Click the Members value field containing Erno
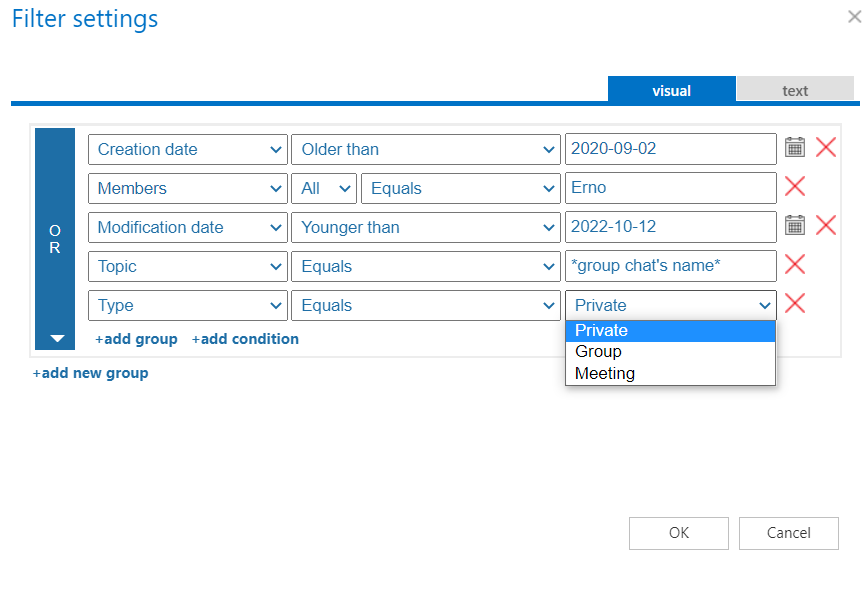This screenshot has width=868, height=609. [x=670, y=188]
